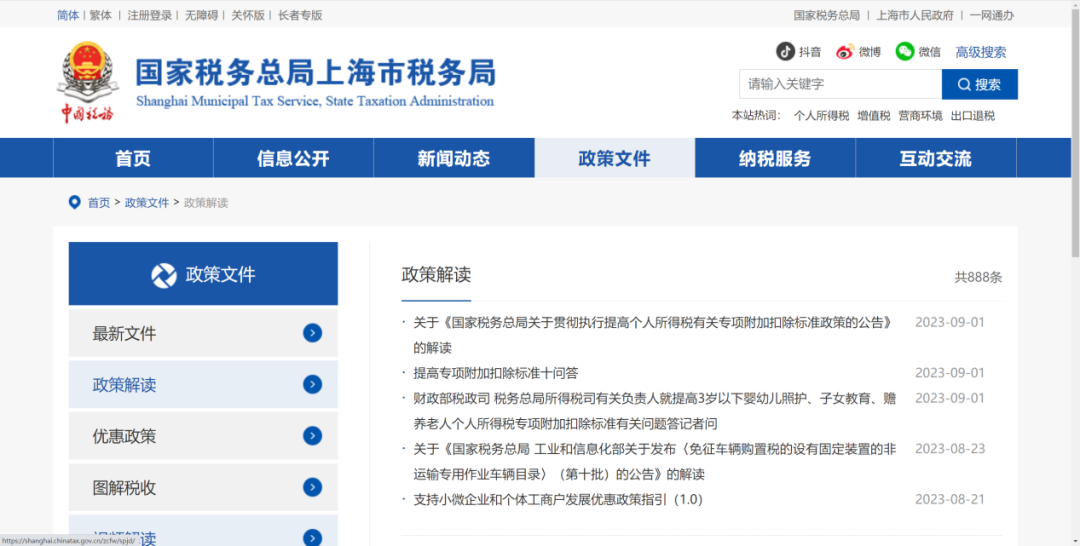Screen dimensions: 1080x546
Task: Open the 纳税服务 navigation tab
Action: click(x=775, y=158)
